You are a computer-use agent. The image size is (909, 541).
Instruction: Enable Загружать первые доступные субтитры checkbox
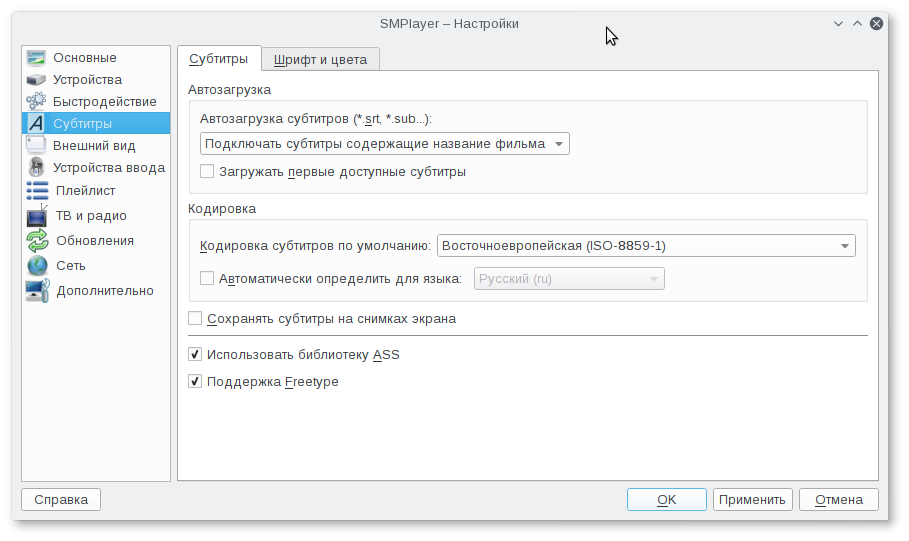[x=207, y=171]
